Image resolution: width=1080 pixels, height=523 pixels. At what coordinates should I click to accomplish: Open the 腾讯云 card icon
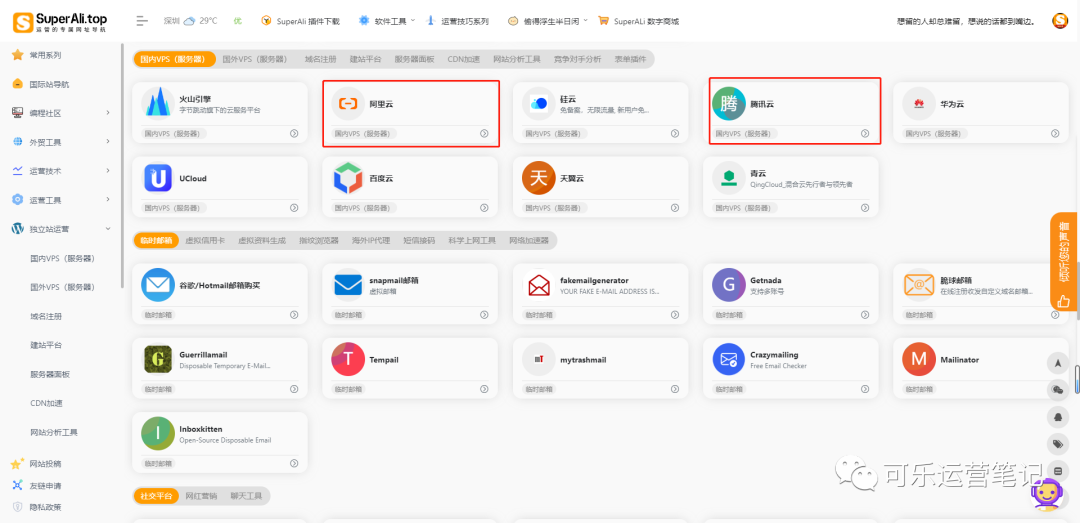729,103
